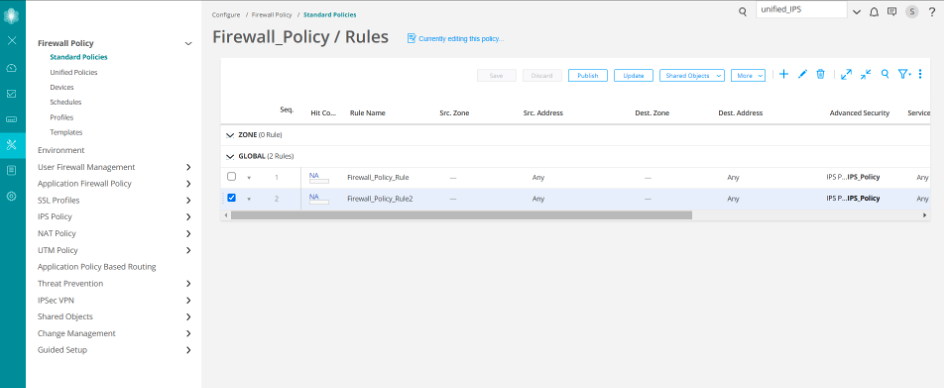Open Schedules under Firewall Policy
The image size is (944, 388).
(65, 102)
